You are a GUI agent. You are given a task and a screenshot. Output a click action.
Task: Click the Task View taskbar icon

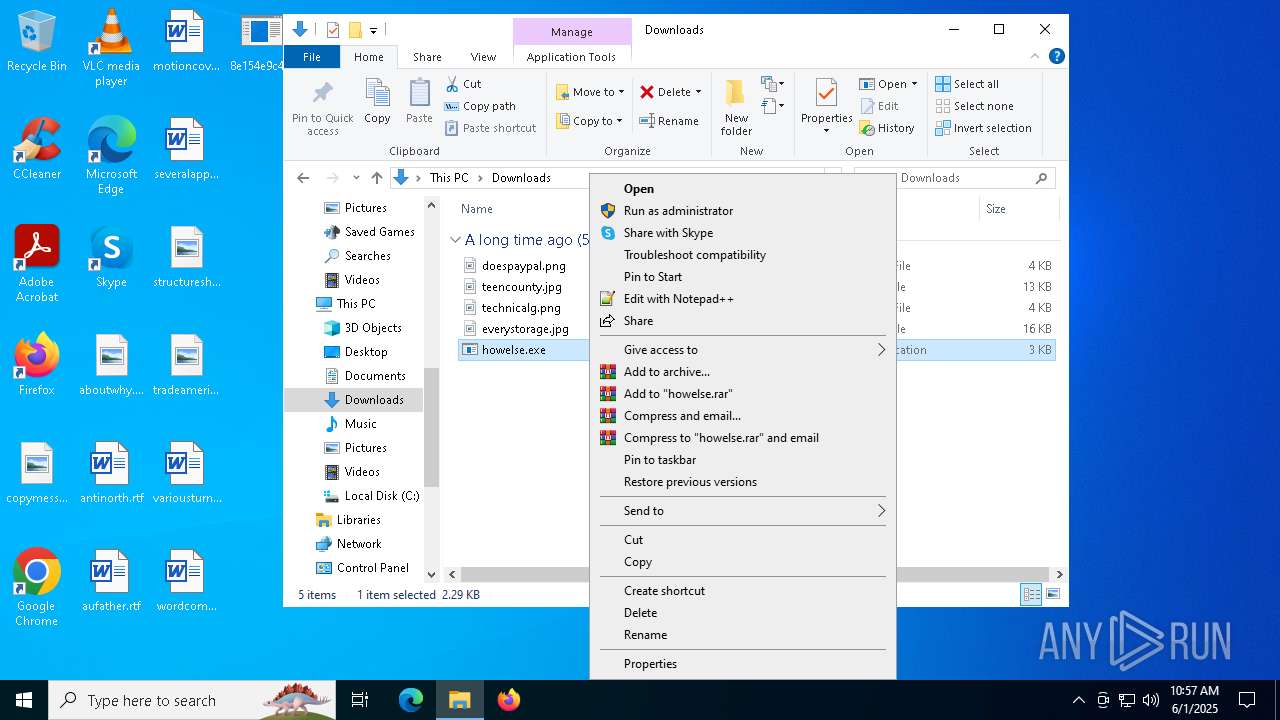[360, 700]
